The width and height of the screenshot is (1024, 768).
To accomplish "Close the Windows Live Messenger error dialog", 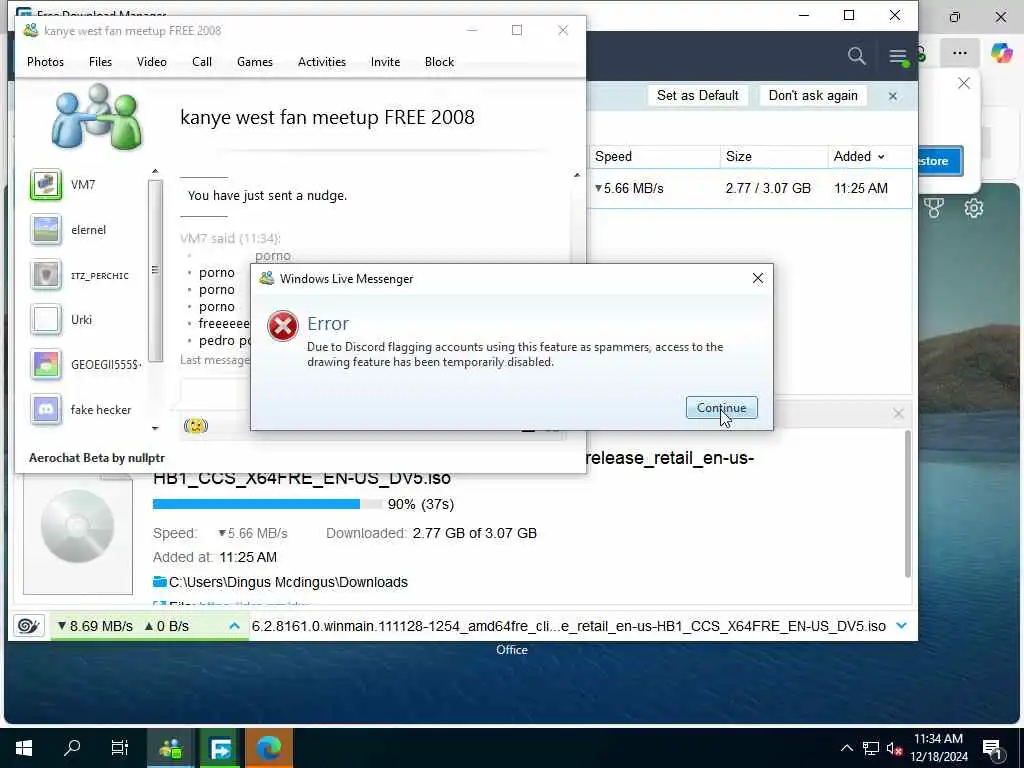I will point(758,278).
